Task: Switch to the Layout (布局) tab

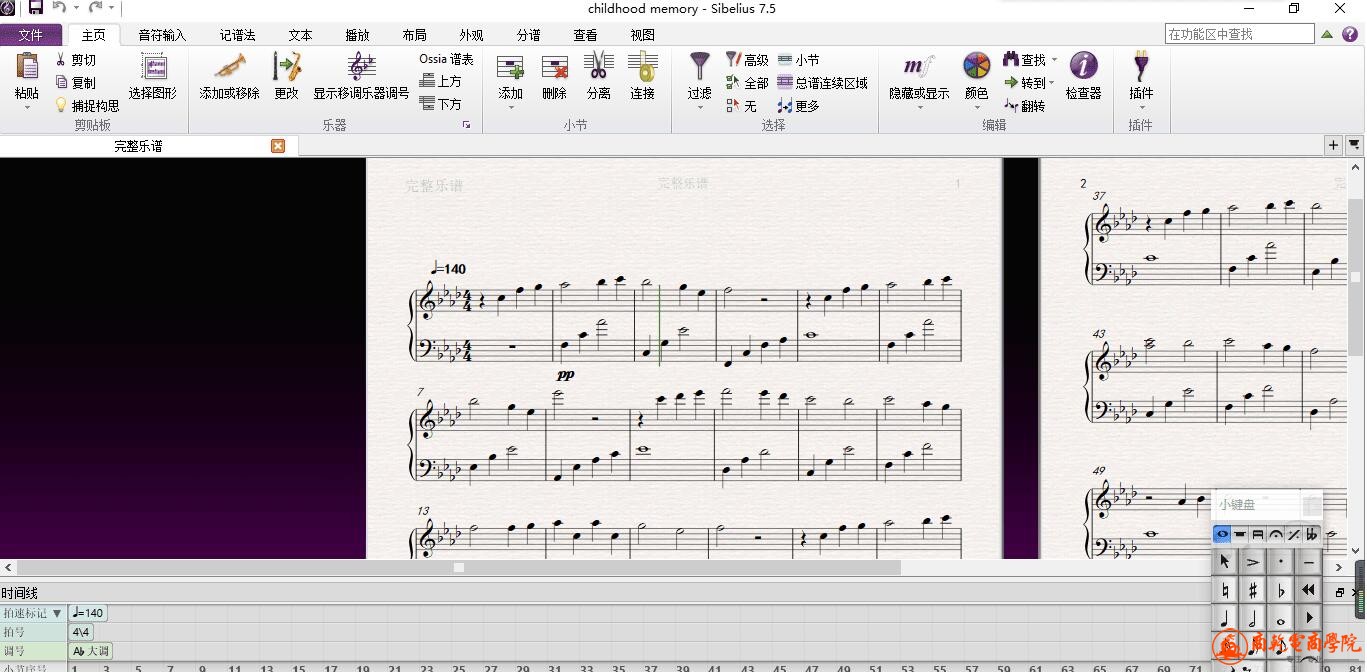Action: coord(414,35)
